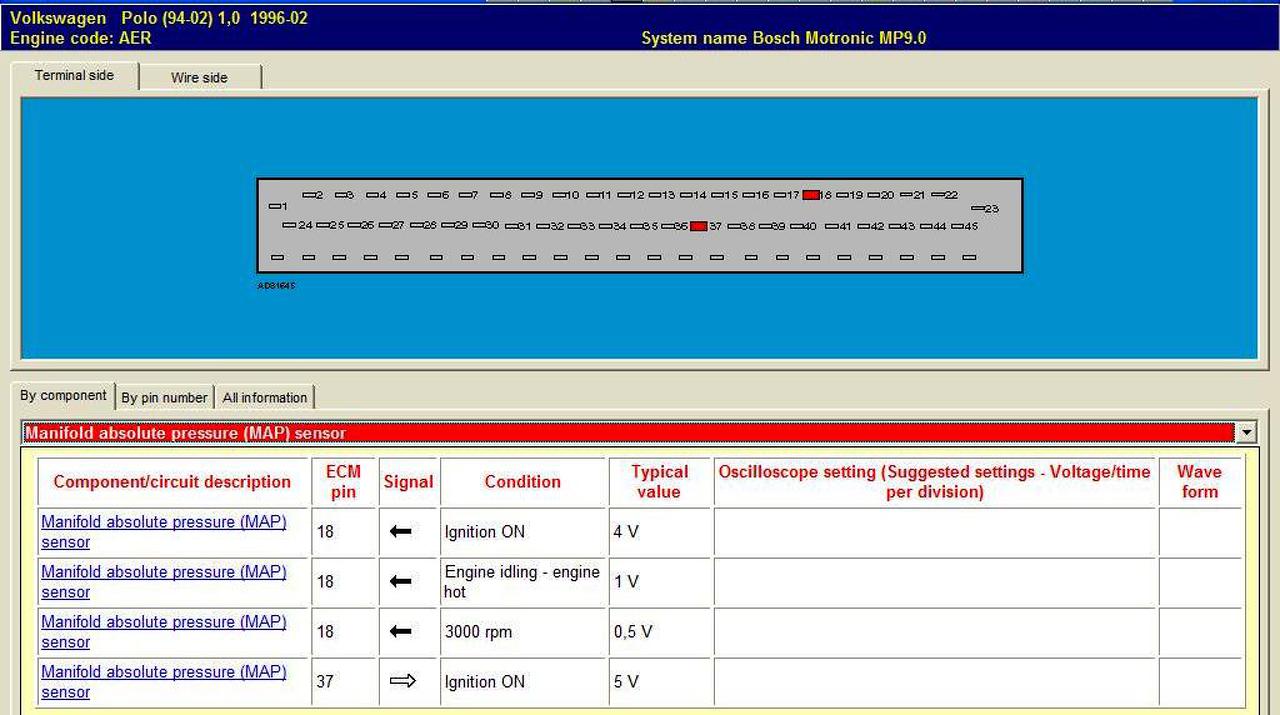
Task: Select the Engine idling - engine hot condition cell
Action: pyautogui.click(x=523, y=582)
